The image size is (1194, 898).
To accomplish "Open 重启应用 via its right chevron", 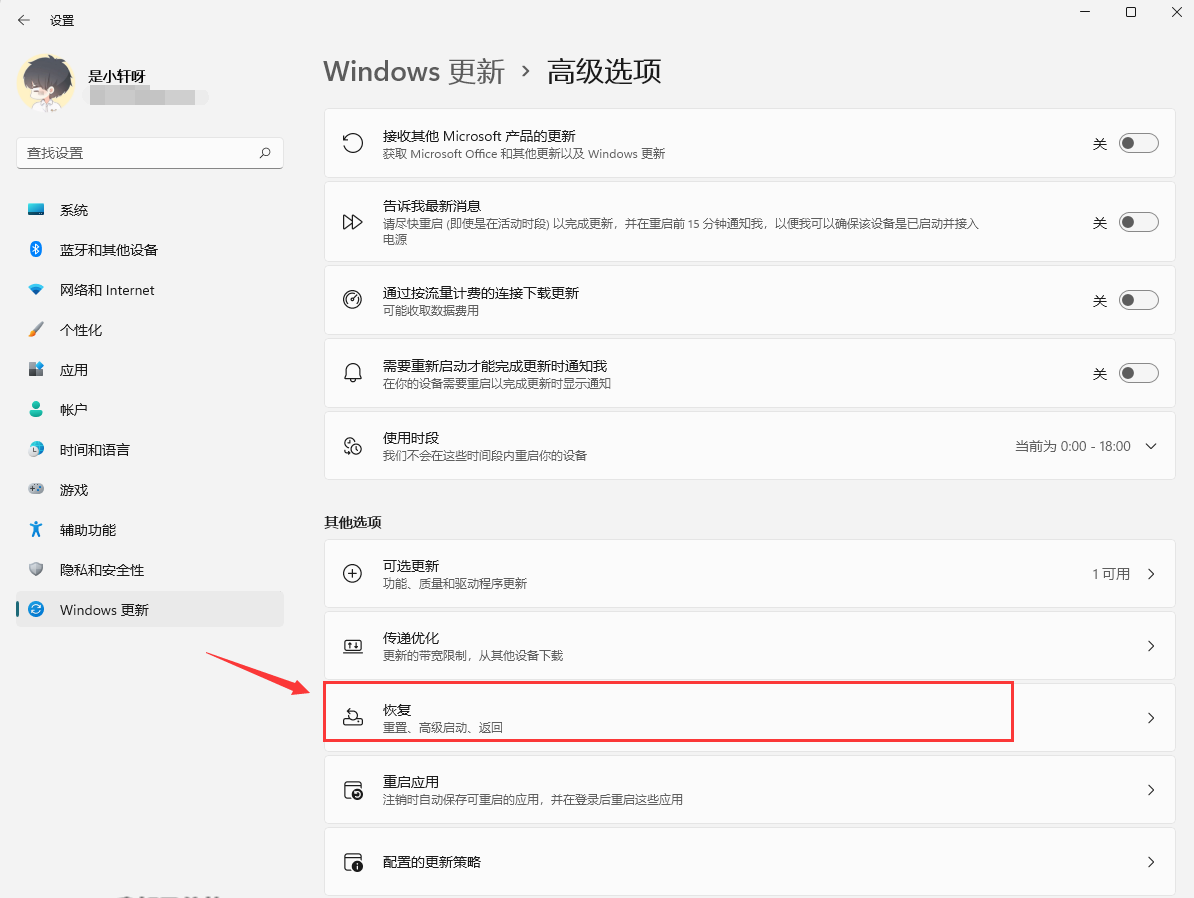I will [x=1151, y=790].
